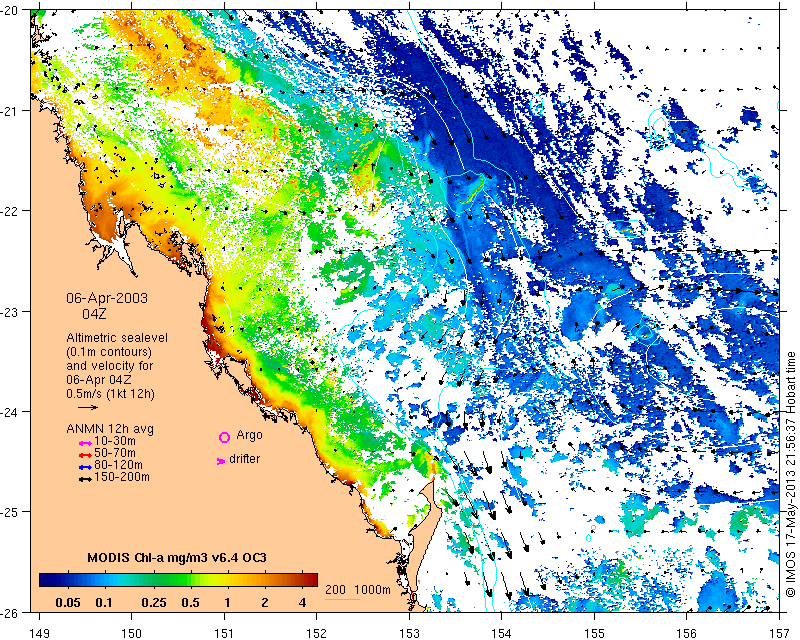Click the 'drifter' legend label
The width and height of the screenshot is (800, 640).
click(244, 459)
